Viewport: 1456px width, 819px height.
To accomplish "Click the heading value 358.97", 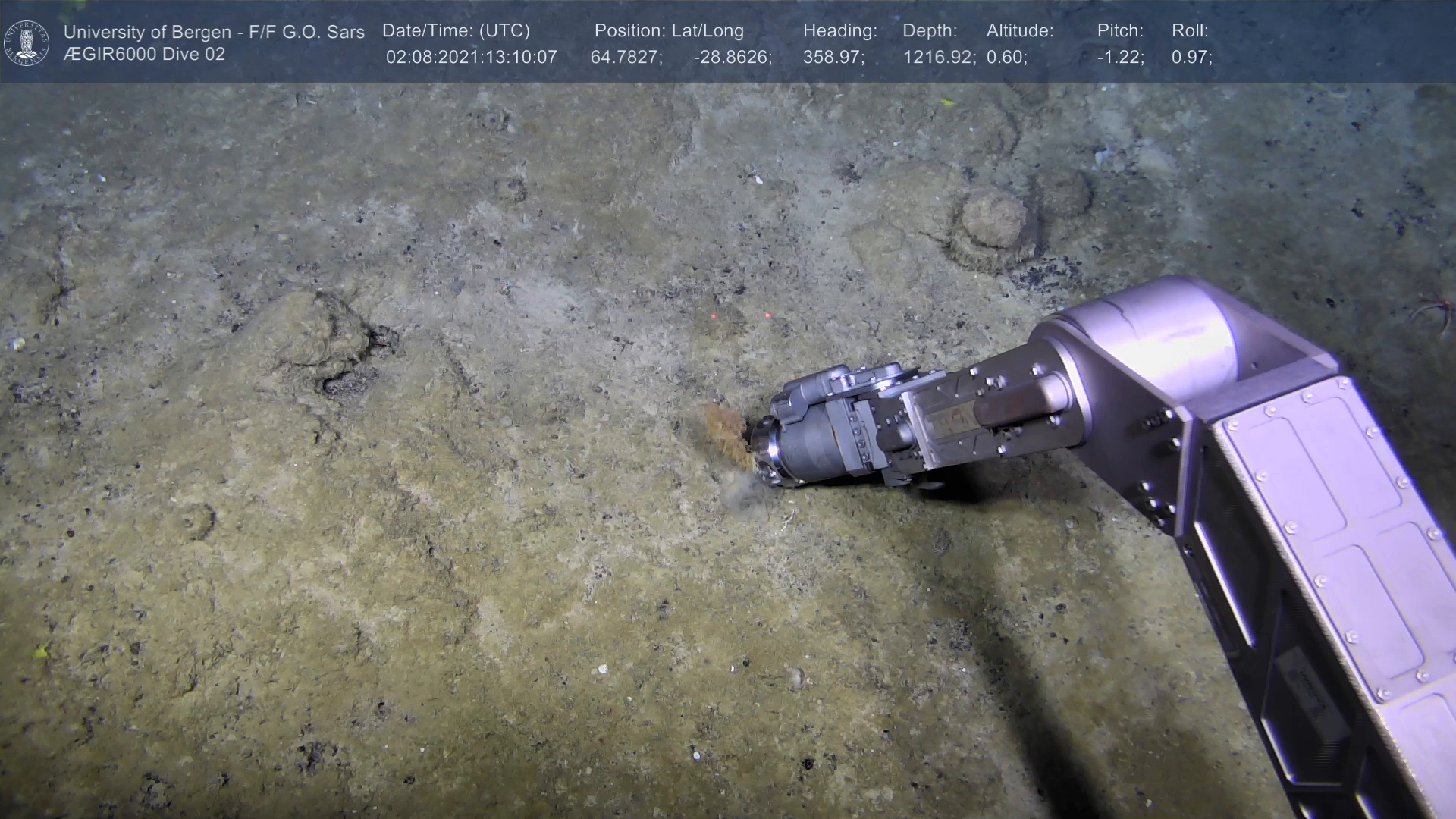I will pyautogui.click(x=833, y=58).
